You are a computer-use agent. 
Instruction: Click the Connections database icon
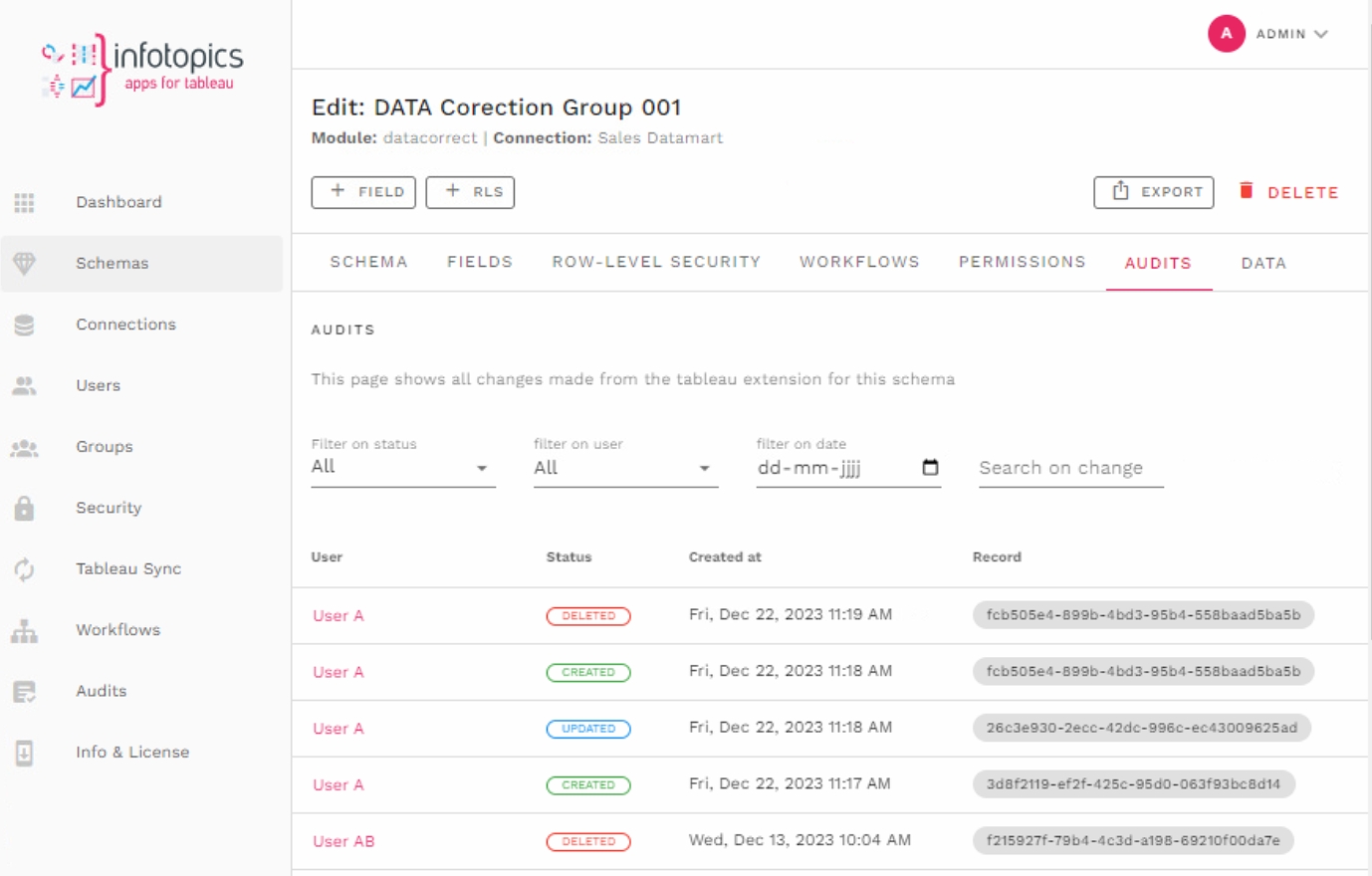pyautogui.click(x=25, y=325)
